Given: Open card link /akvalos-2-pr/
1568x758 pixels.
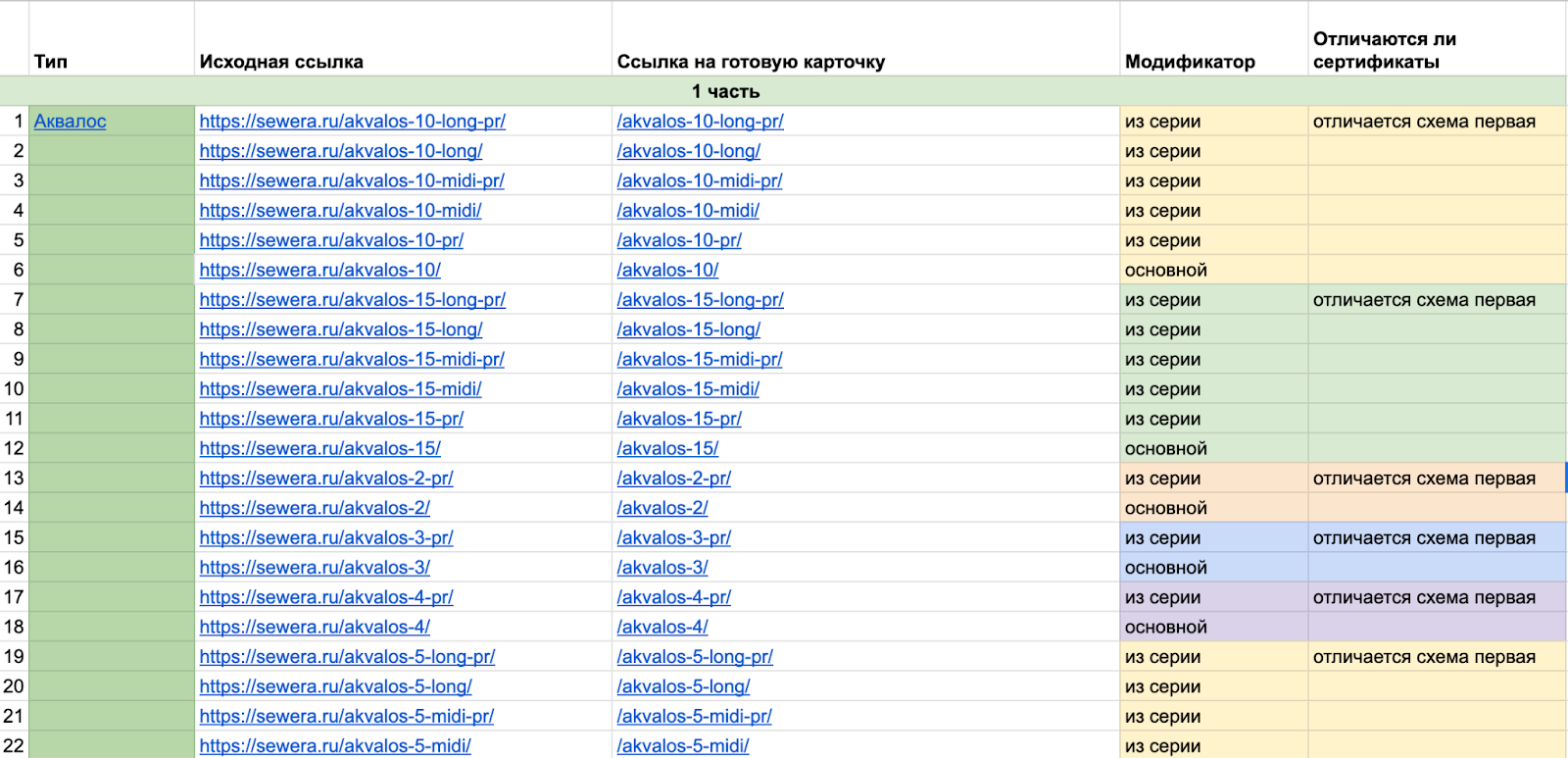Looking at the screenshot, I should [x=674, y=479].
